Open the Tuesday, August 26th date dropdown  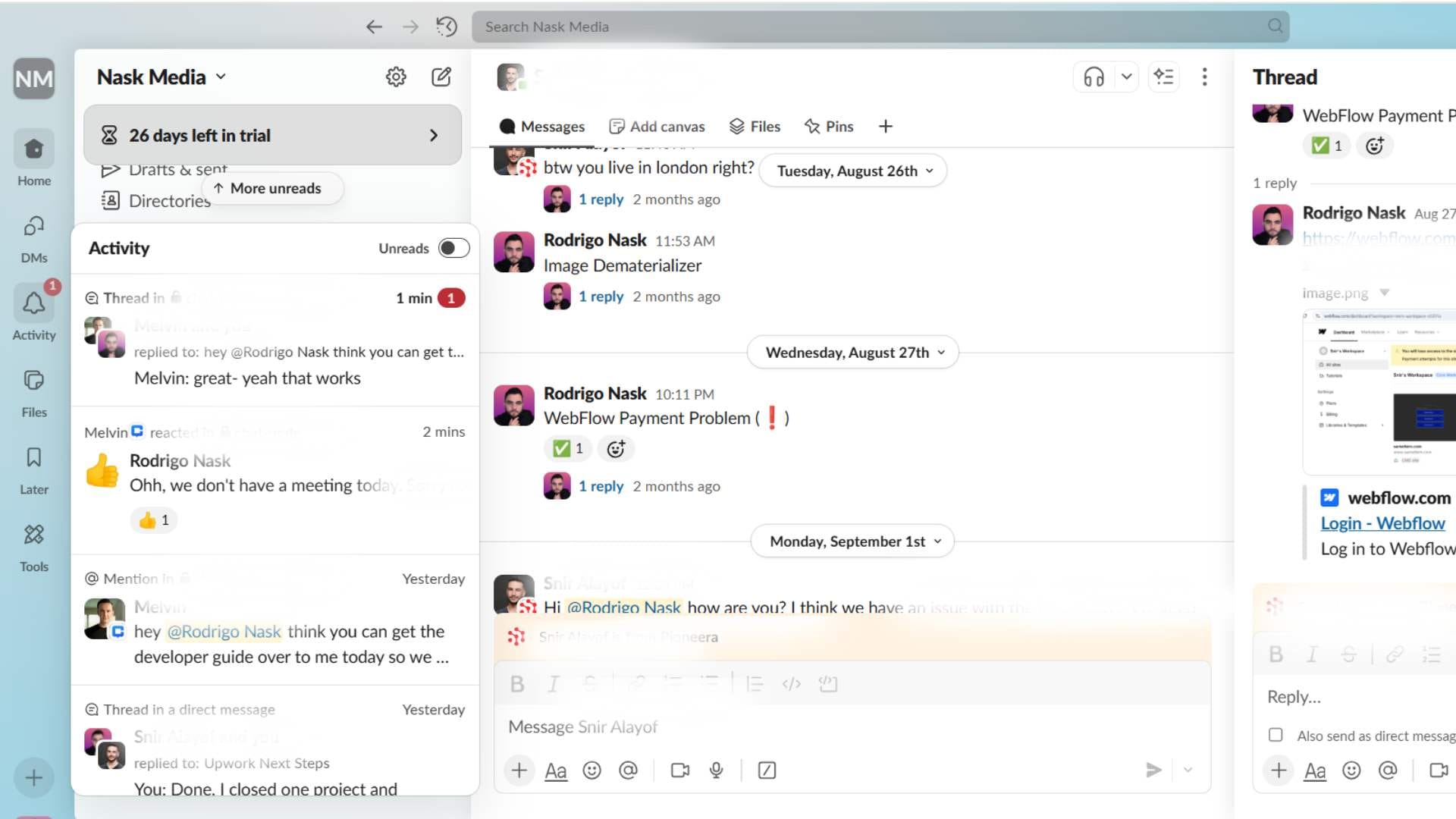tap(852, 171)
